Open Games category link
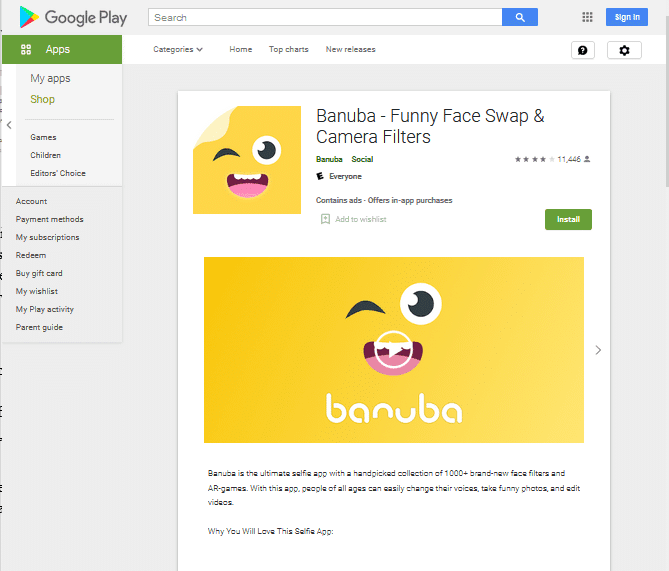This screenshot has width=669, height=571. (43, 137)
